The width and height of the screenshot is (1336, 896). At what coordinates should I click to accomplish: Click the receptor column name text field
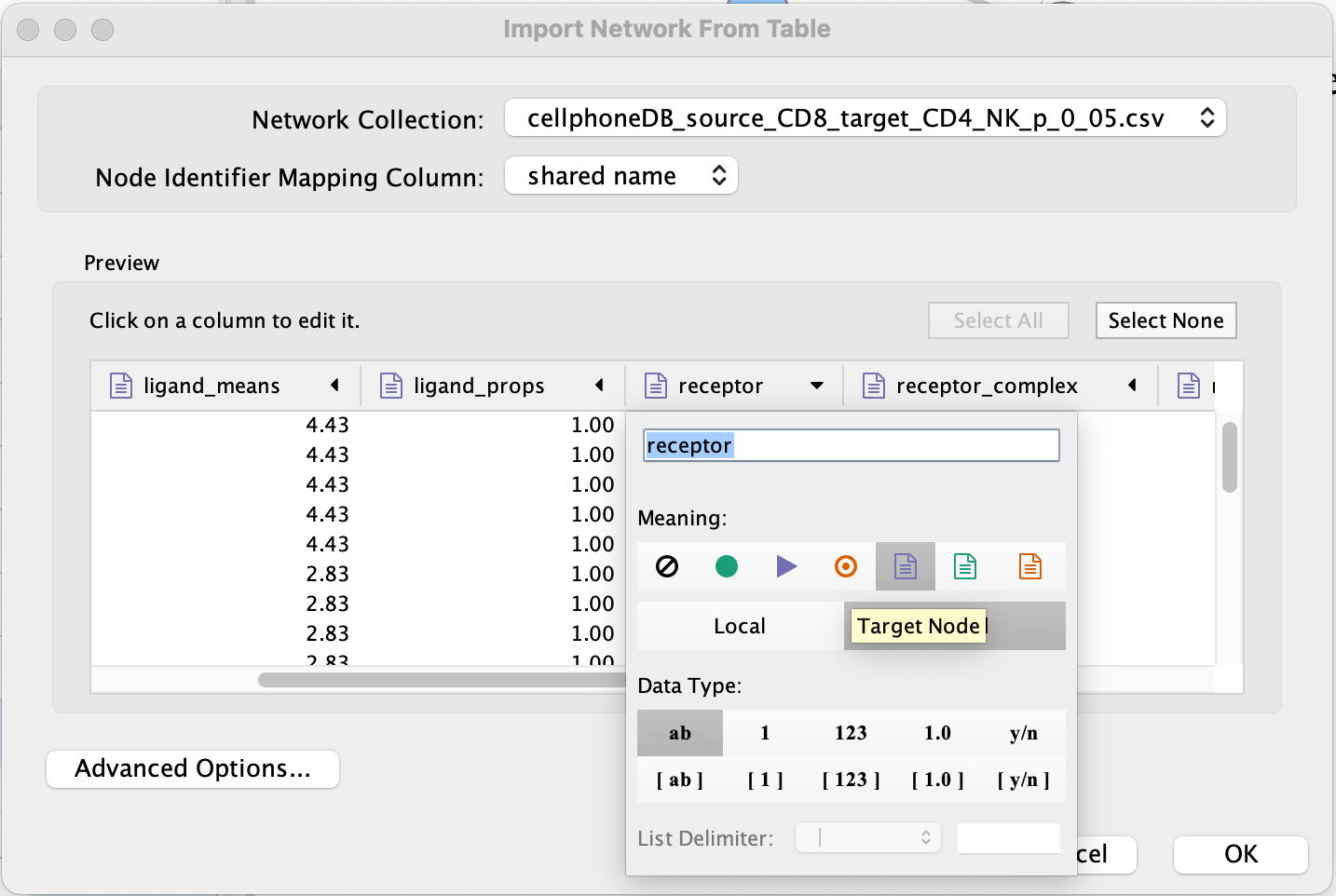point(851,445)
